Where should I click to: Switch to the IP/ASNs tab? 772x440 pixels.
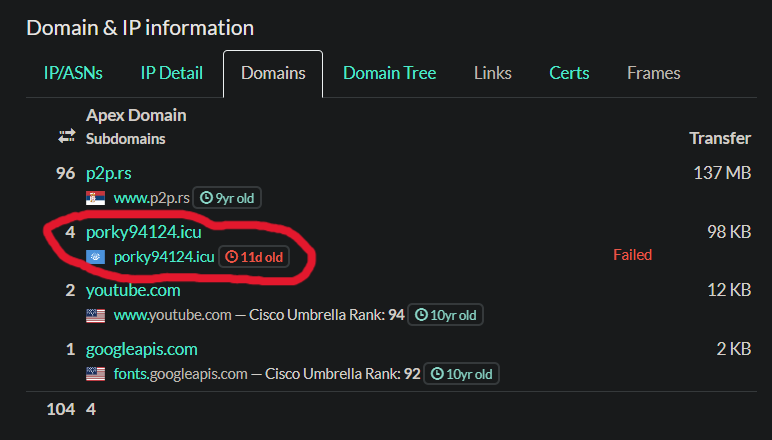[x=73, y=73]
